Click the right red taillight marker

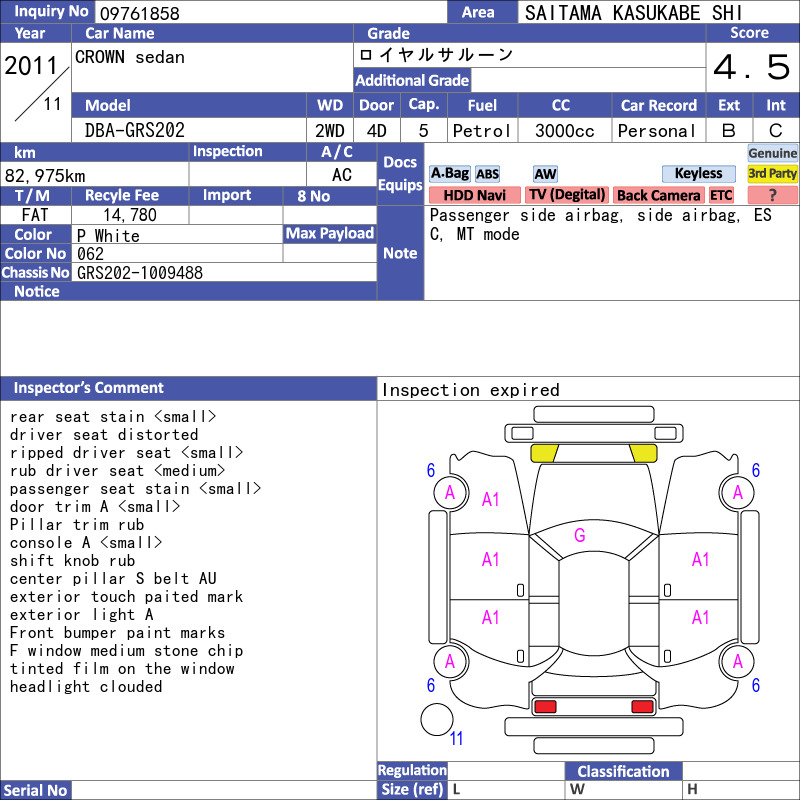click(642, 707)
